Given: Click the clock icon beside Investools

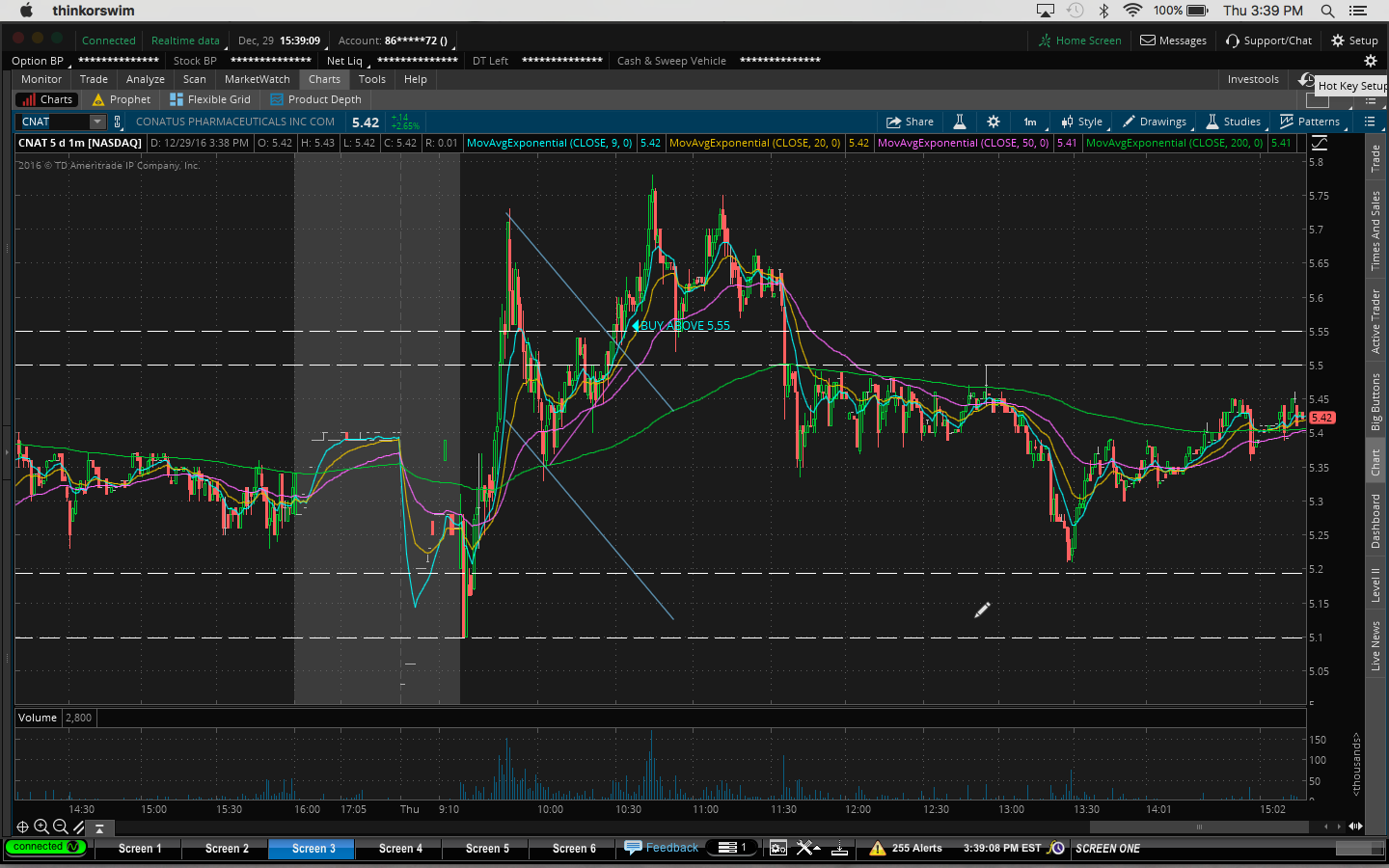Looking at the screenshot, I should [1305, 79].
